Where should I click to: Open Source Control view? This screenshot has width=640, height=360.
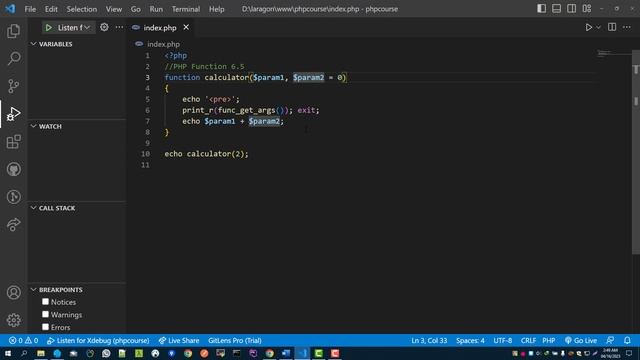[x=13, y=86]
